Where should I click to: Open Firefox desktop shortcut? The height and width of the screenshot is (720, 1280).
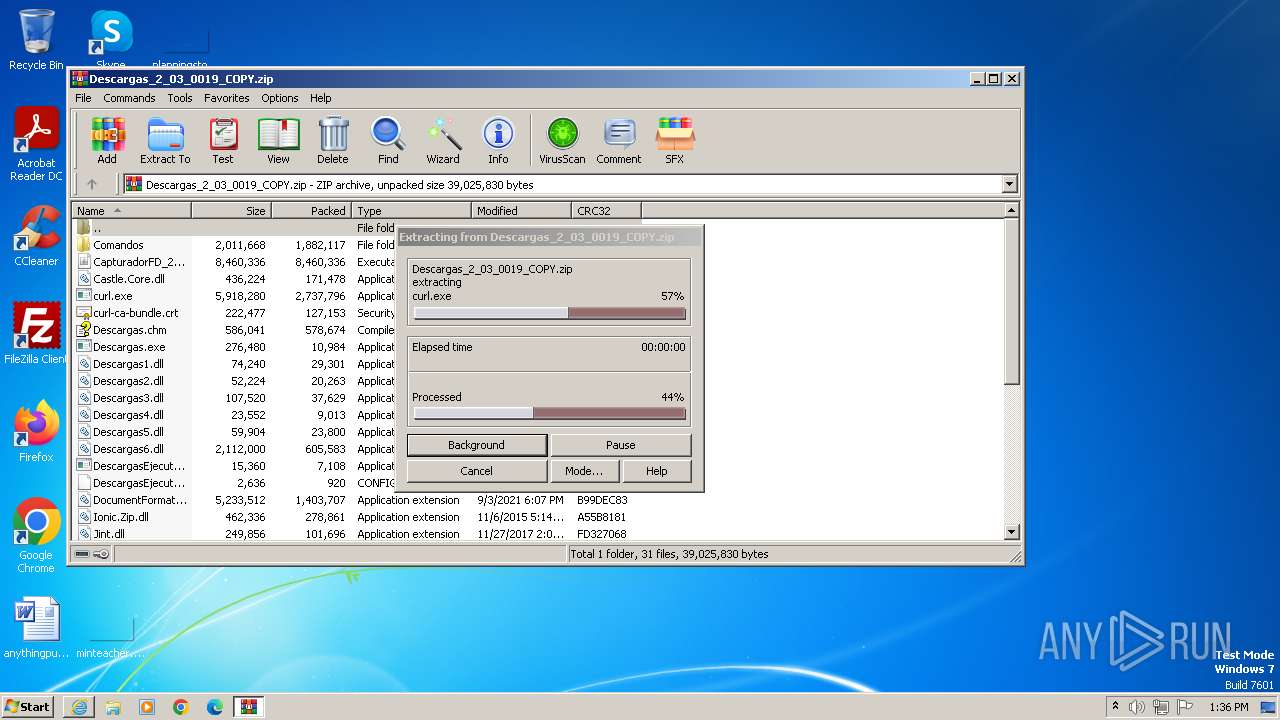click(36, 431)
